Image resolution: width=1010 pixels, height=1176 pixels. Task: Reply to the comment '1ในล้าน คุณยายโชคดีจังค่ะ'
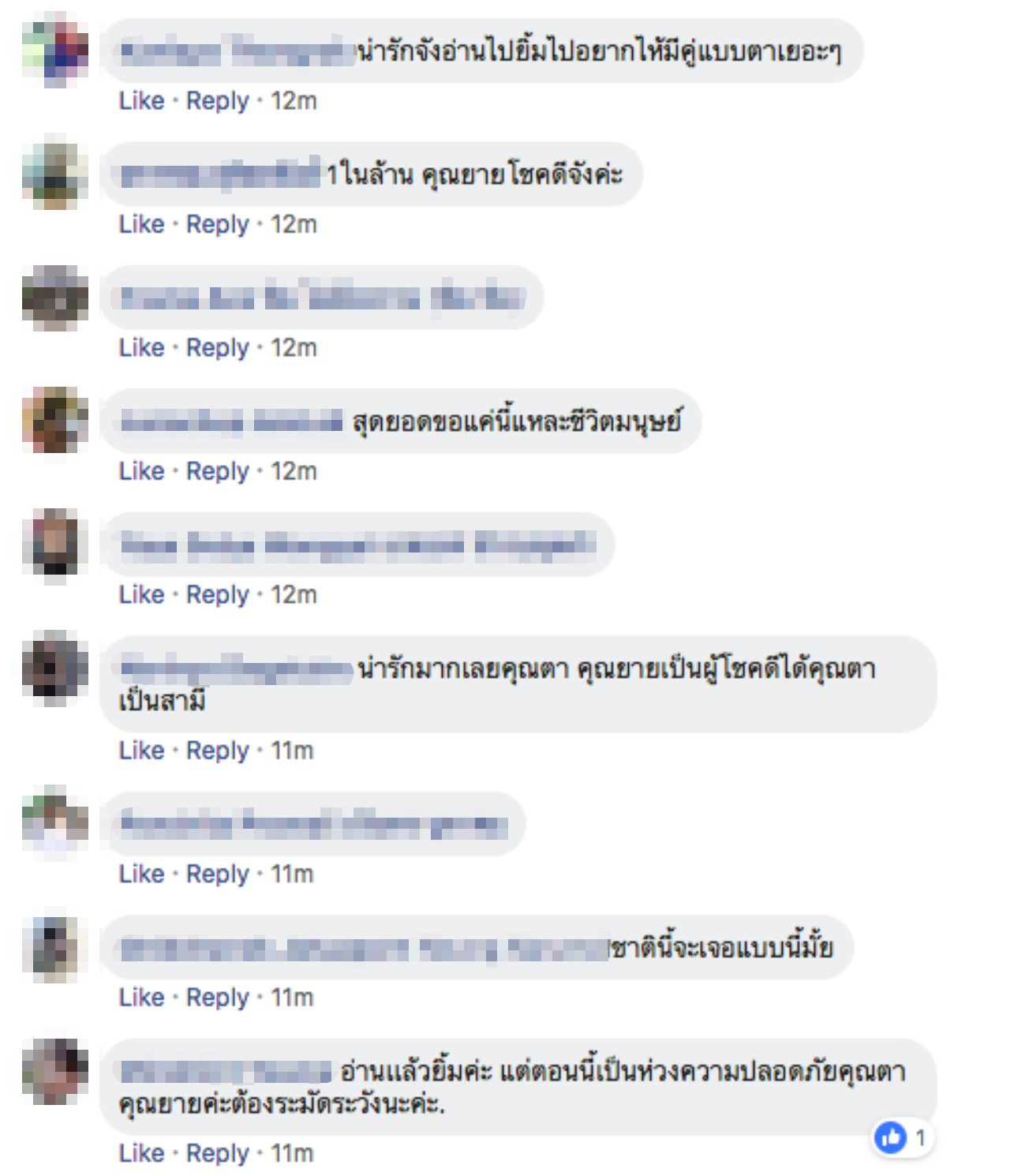click(218, 224)
